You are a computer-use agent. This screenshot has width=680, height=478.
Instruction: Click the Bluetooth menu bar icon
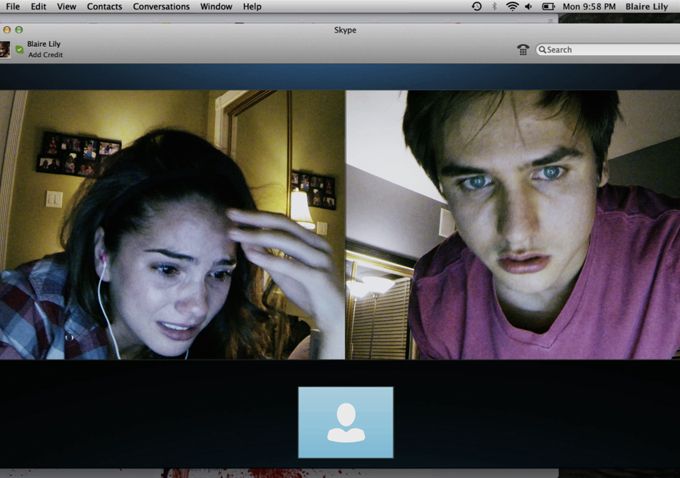(x=494, y=7)
